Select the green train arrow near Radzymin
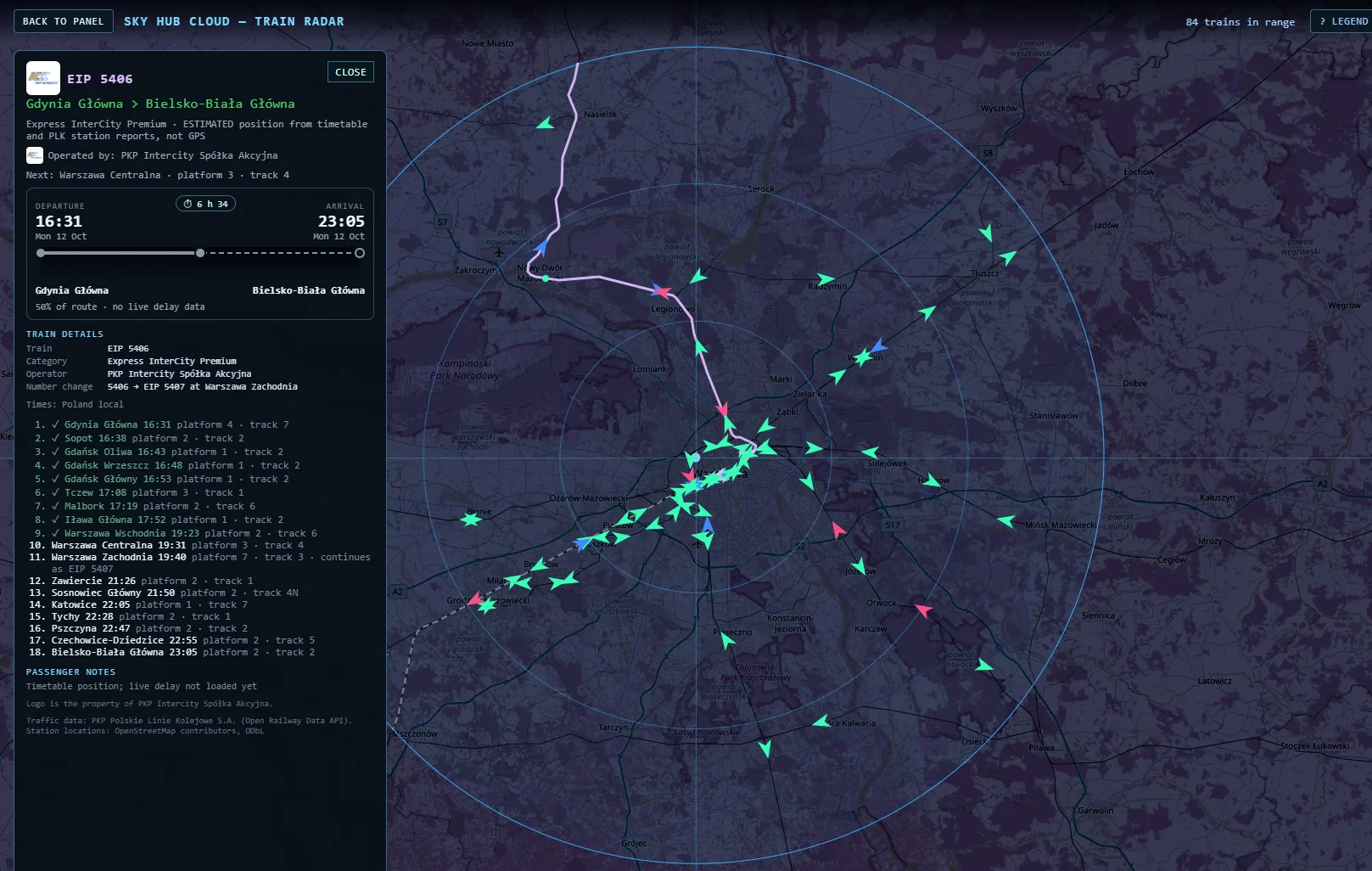Image resolution: width=1372 pixels, height=871 pixels. (825, 278)
